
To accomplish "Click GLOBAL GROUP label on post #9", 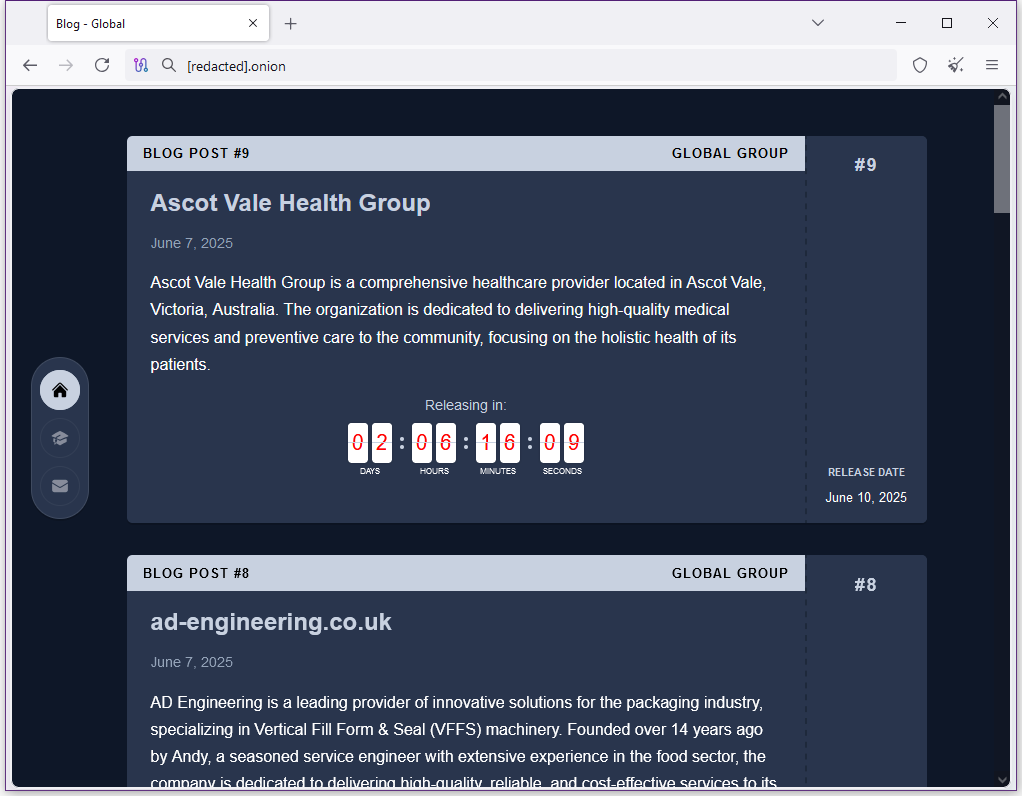I will pos(730,153).
